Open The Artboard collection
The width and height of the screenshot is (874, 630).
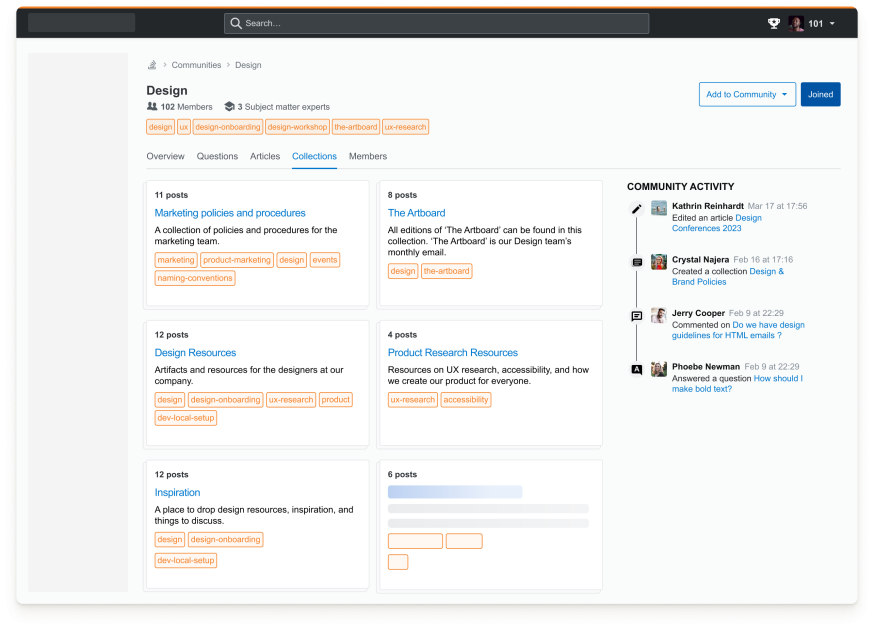(x=416, y=213)
